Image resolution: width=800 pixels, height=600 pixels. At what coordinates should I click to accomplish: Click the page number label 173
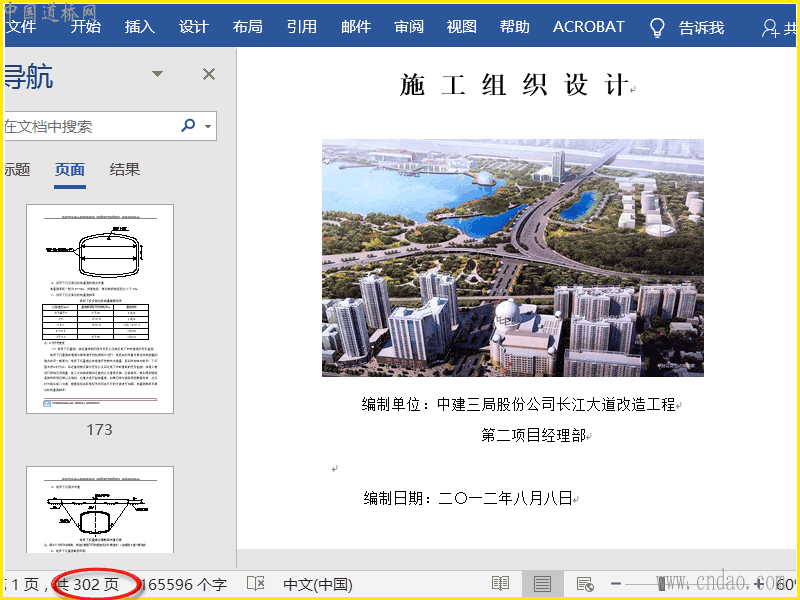click(99, 430)
